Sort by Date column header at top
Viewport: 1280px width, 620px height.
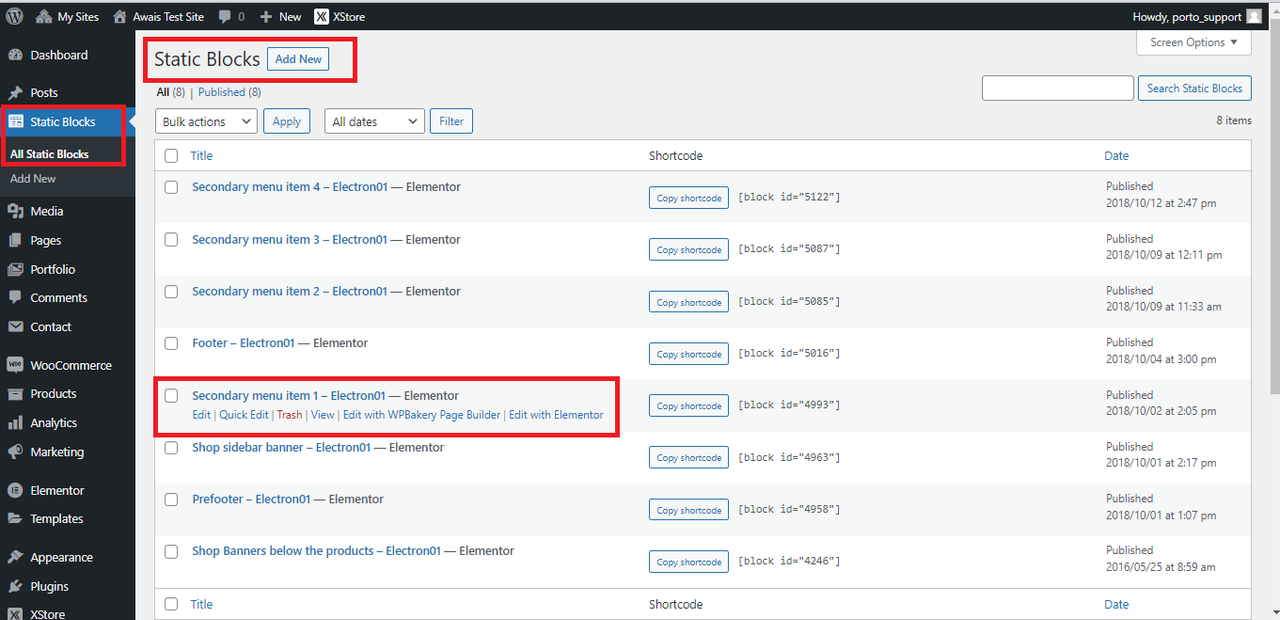1117,156
